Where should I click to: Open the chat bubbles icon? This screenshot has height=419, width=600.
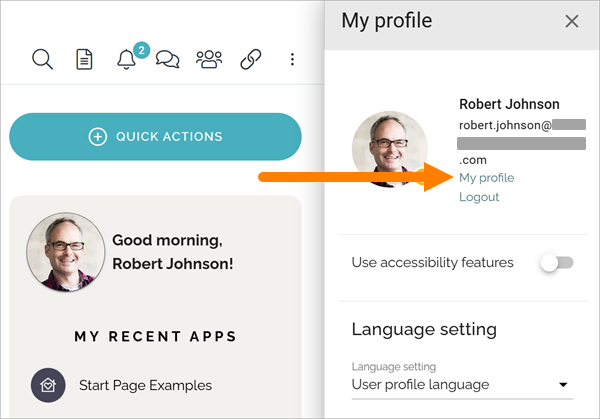(x=168, y=60)
